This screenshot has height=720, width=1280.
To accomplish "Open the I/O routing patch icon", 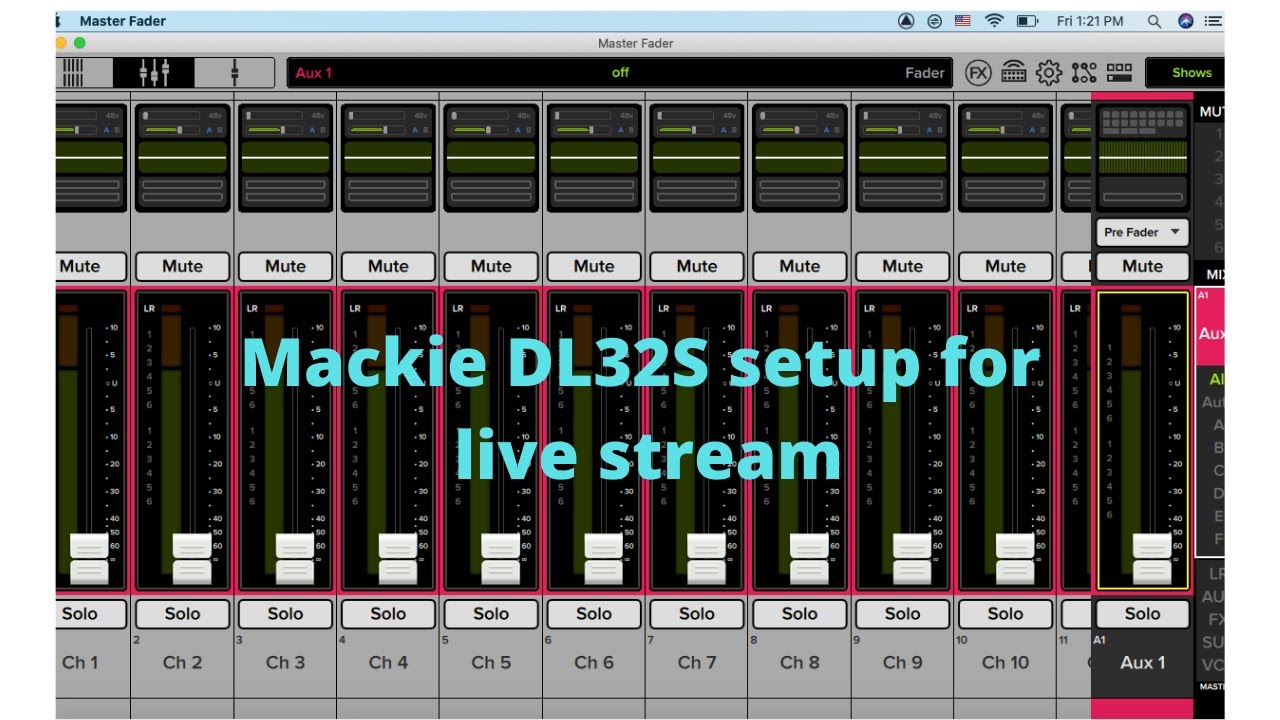I will (x=1084, y=72).
